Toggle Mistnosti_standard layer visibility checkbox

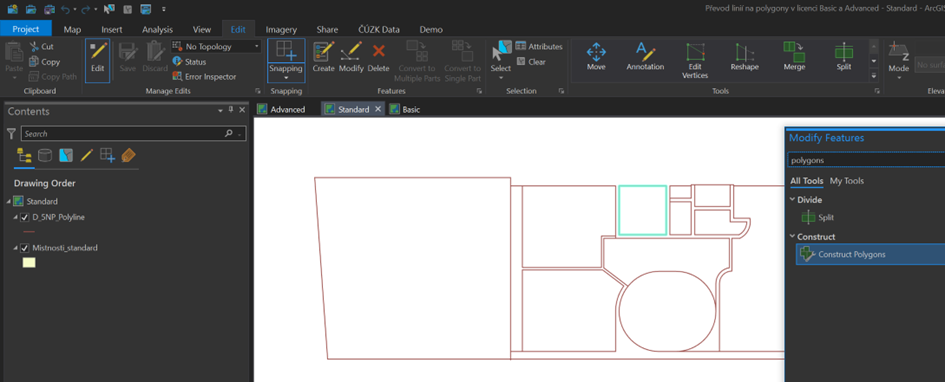25,248
